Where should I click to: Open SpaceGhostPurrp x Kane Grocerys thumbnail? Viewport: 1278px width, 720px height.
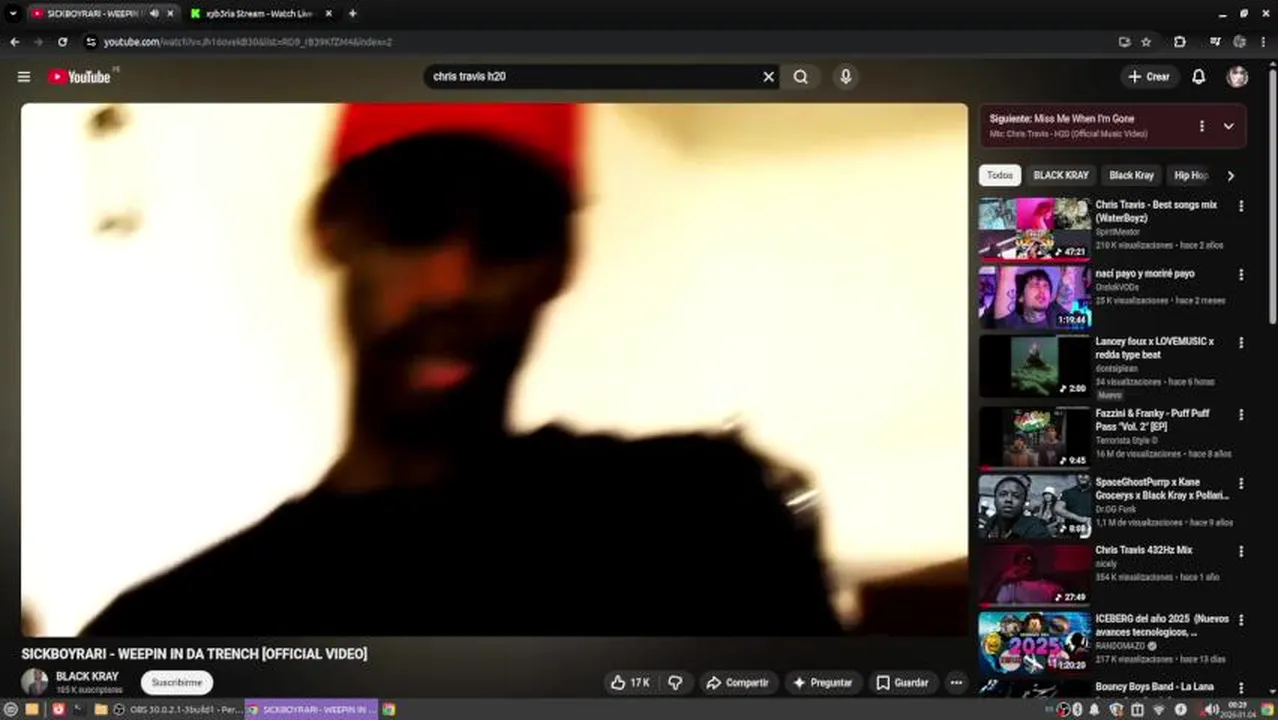click(x=1034, y=506)
